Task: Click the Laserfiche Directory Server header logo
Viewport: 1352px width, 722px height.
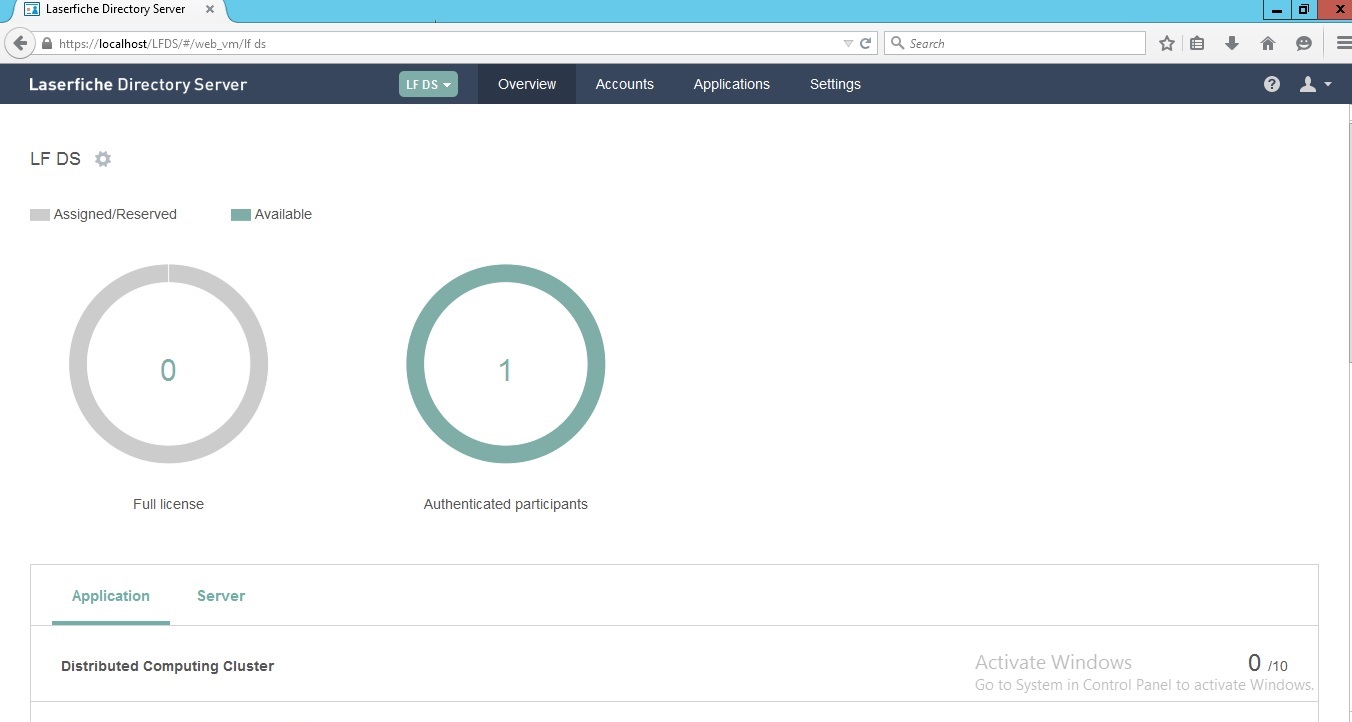Action: click(138, 84)
